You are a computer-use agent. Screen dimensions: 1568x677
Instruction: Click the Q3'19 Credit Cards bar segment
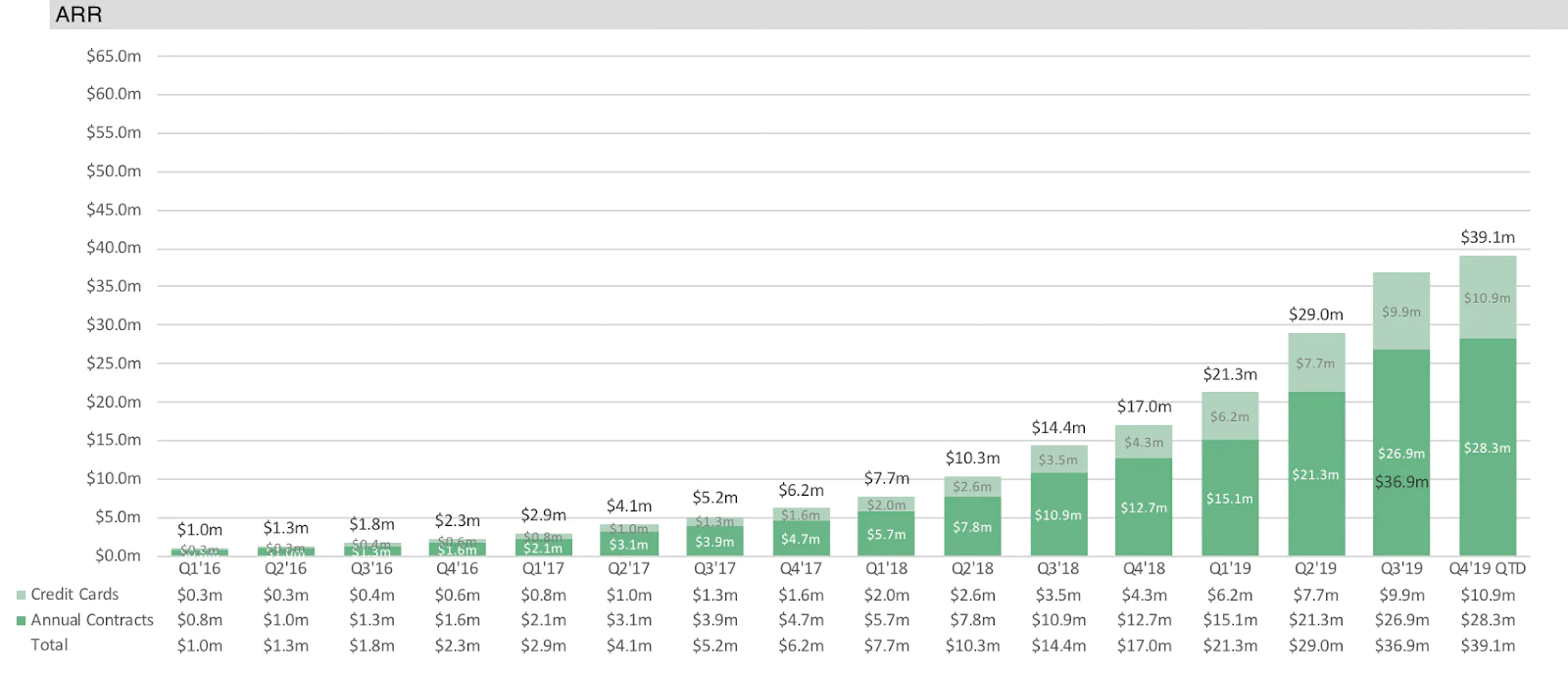click(x=1400, y=311)
